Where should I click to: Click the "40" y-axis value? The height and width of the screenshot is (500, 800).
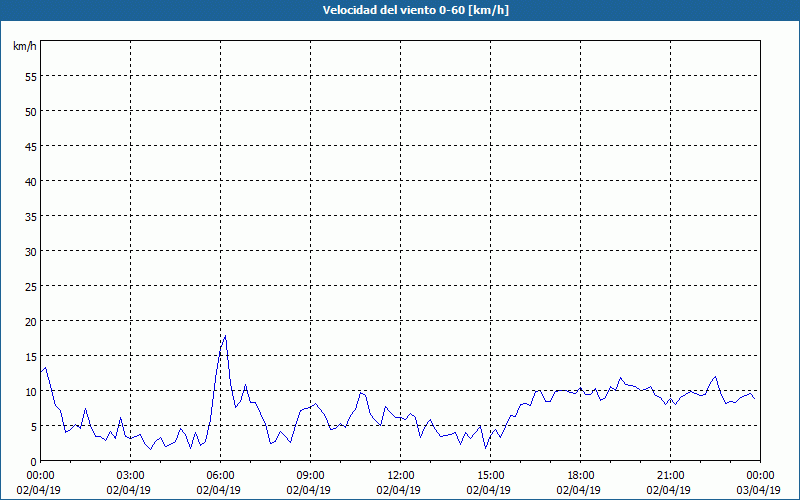pos(31,181)
